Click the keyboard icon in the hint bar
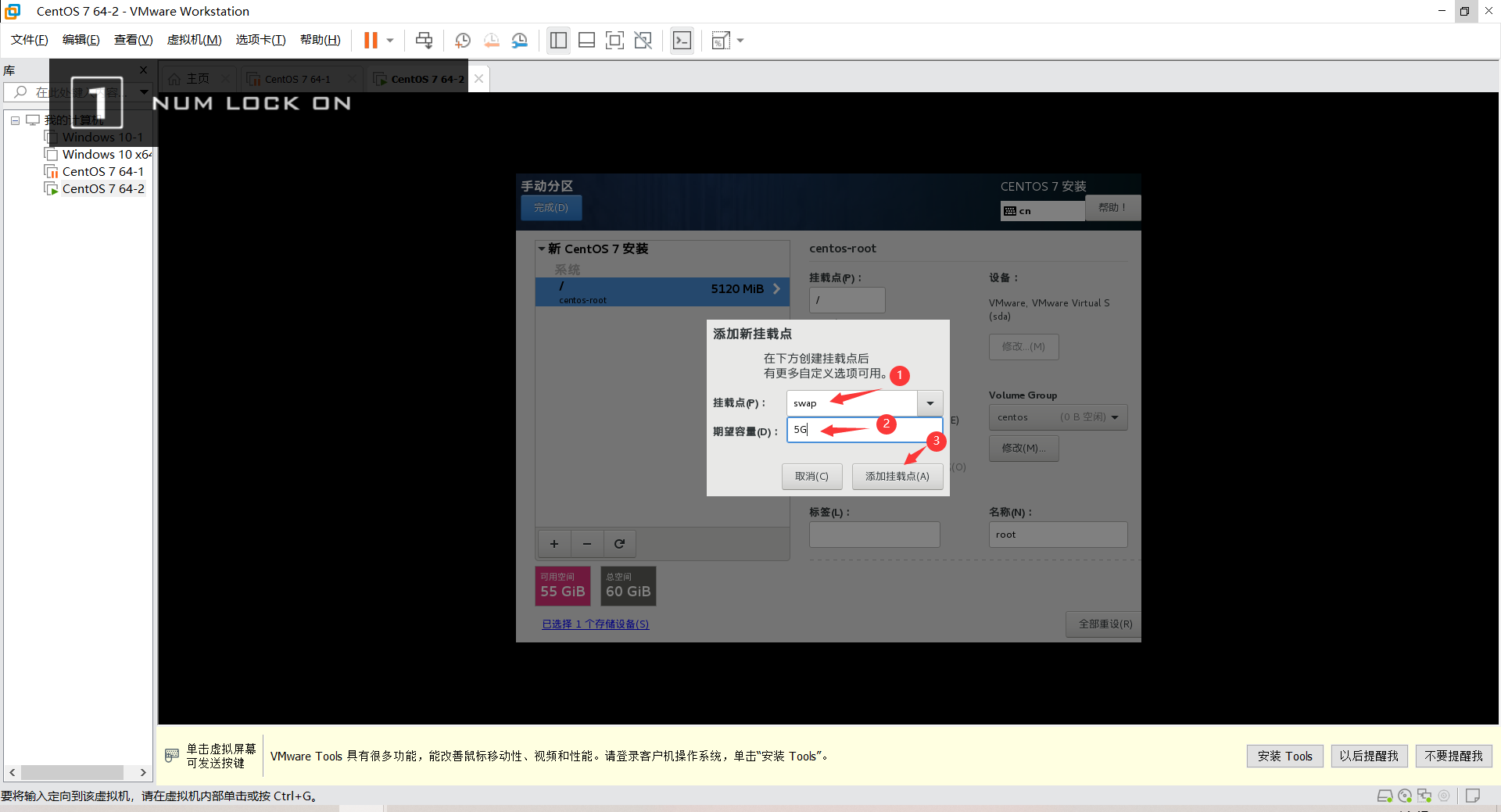 click(x=172, y=756)
